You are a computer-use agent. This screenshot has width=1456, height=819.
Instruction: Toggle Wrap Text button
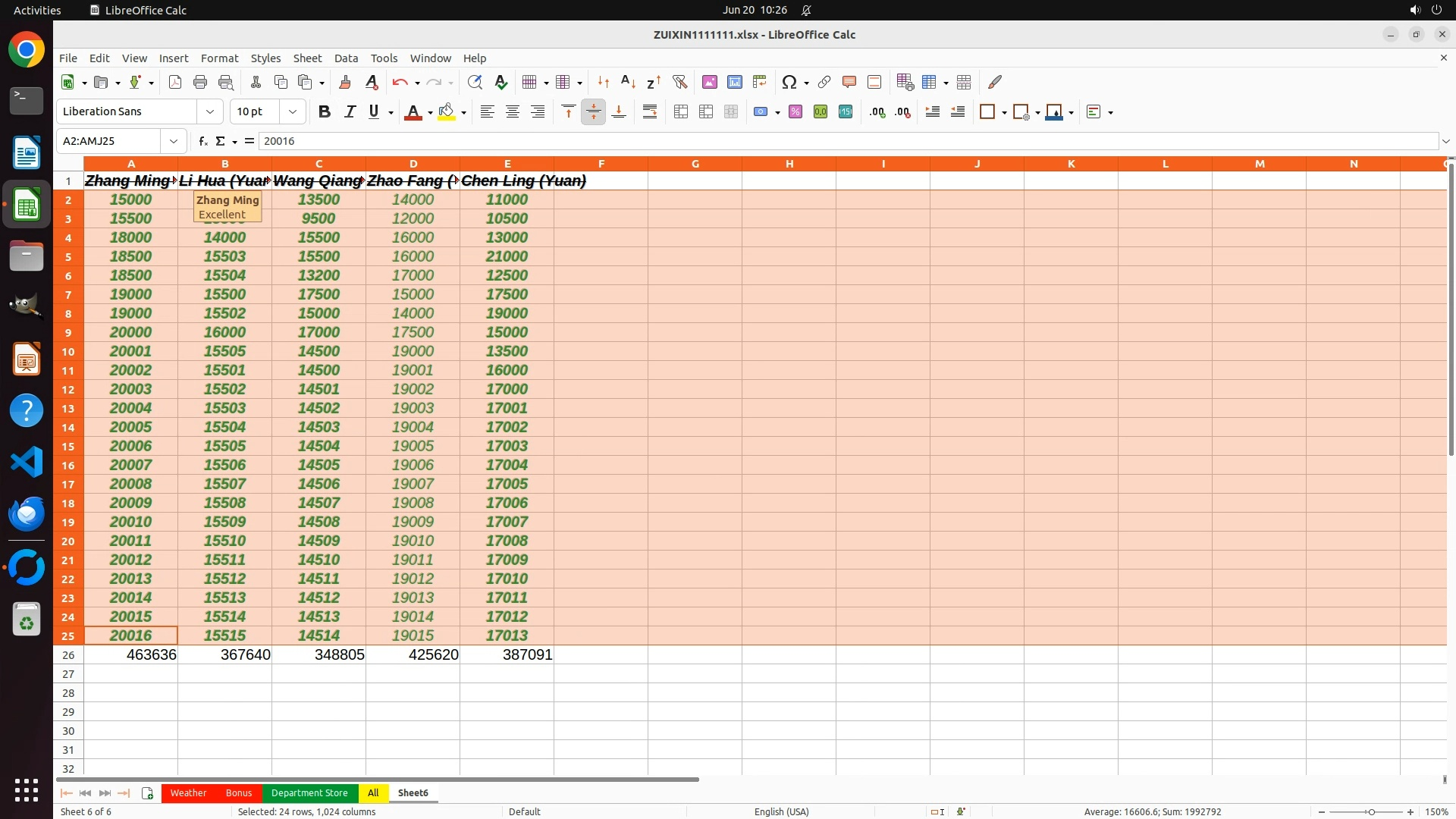(x=650, y=111)
